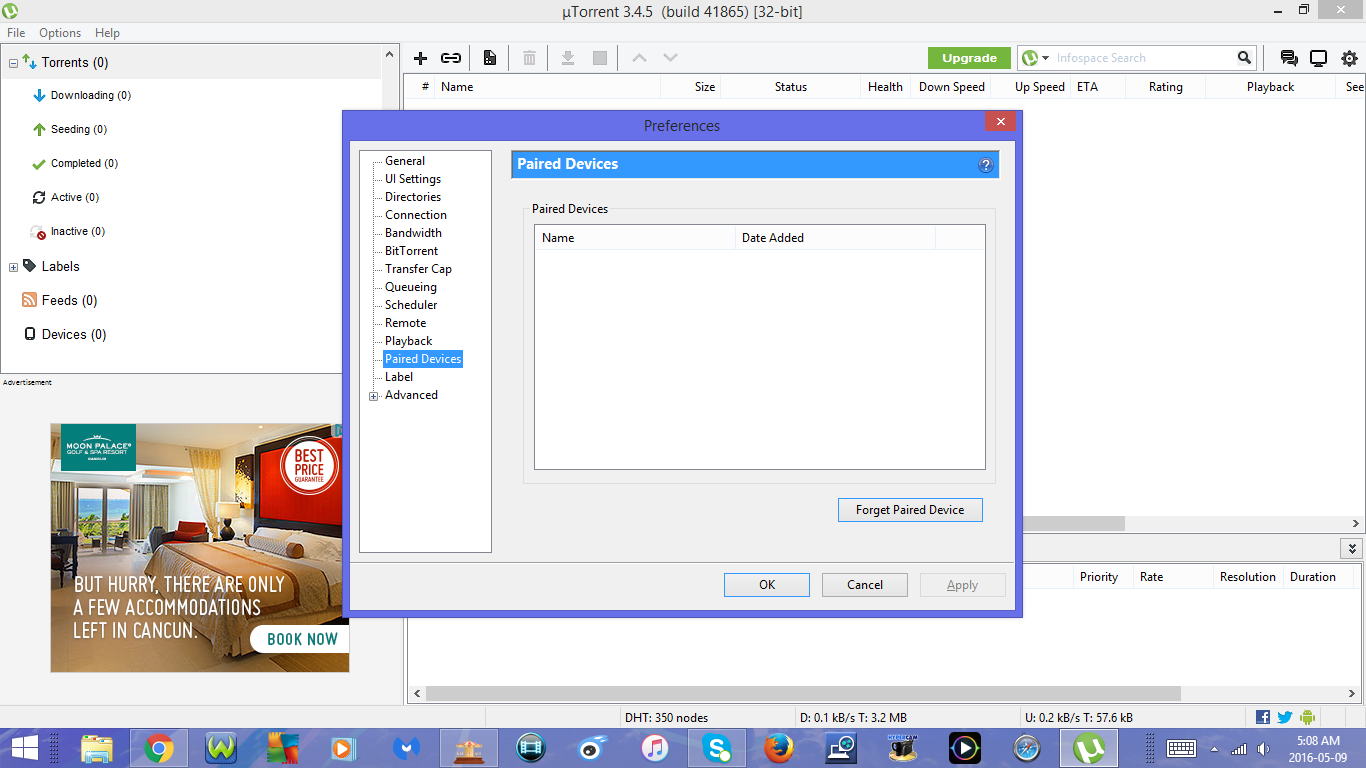Screen dimensions: 1366x768
Task: Click the Name column header in Paired Devices
Action: point(635,238)
